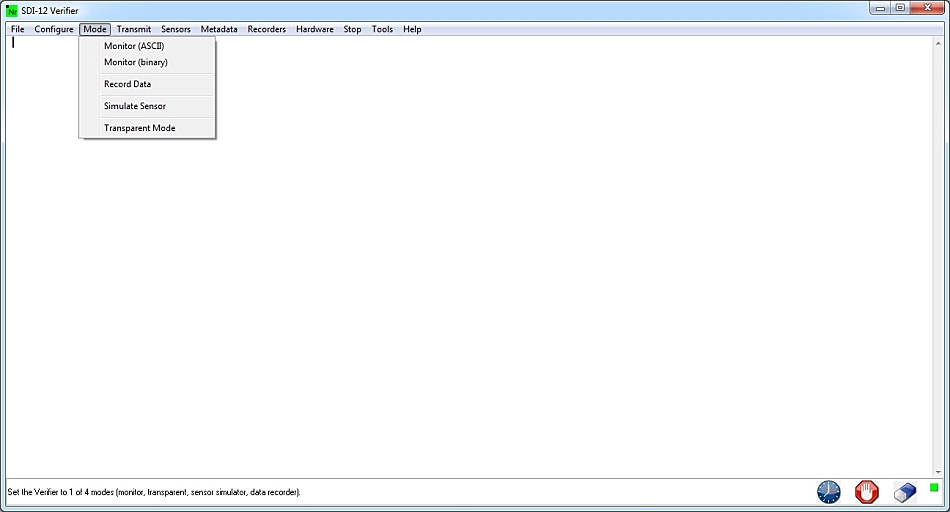
Task: Click the red stop hand icon
Action: coord(866,492)
